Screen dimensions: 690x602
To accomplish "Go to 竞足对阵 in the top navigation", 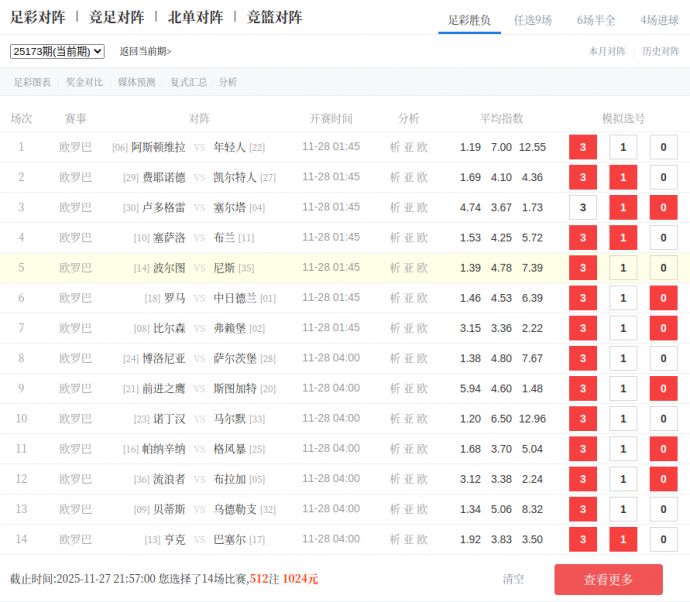I will point(116,17).
